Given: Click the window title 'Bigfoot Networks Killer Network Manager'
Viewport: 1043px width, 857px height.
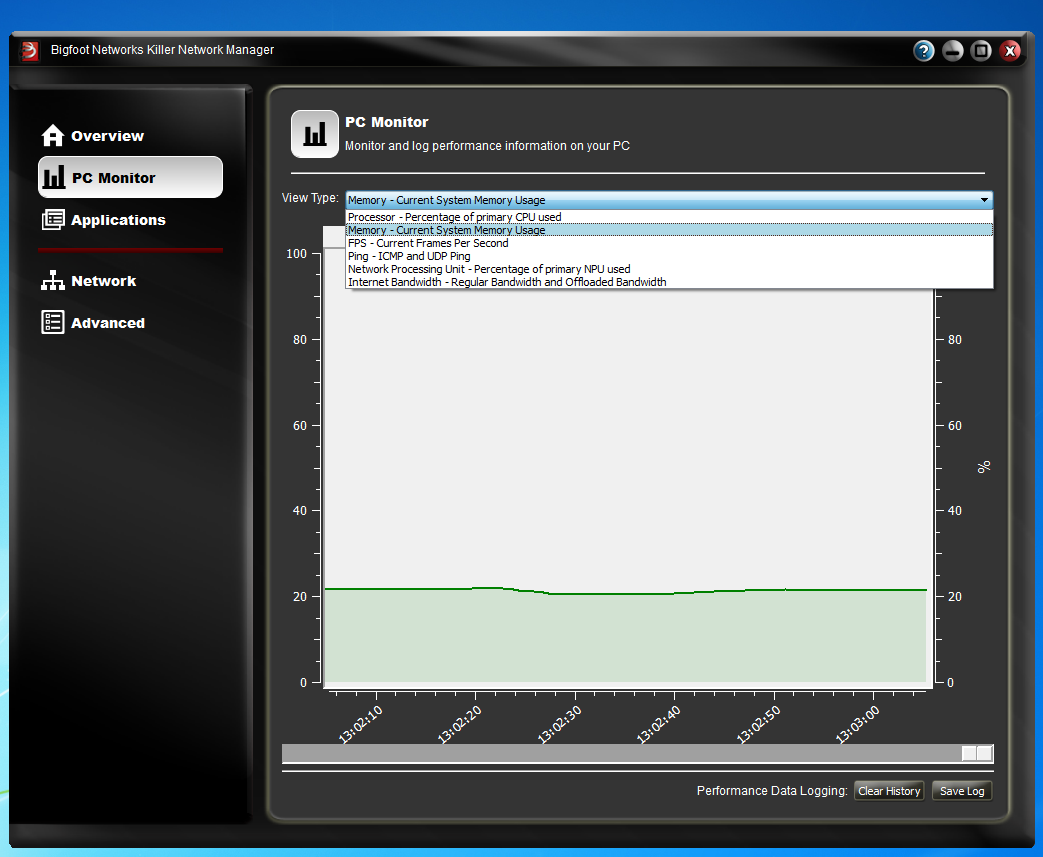Looking at the screenshot, I should [x=162, y=50].
